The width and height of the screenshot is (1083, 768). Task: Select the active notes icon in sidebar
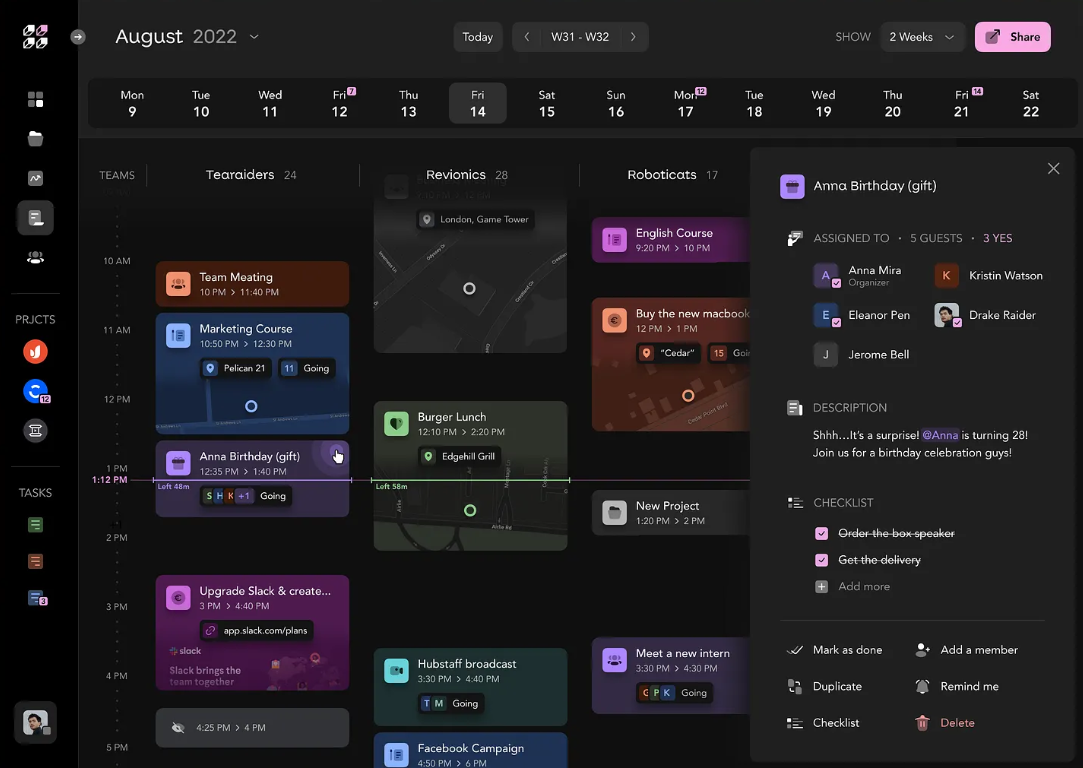pos(35,218)
